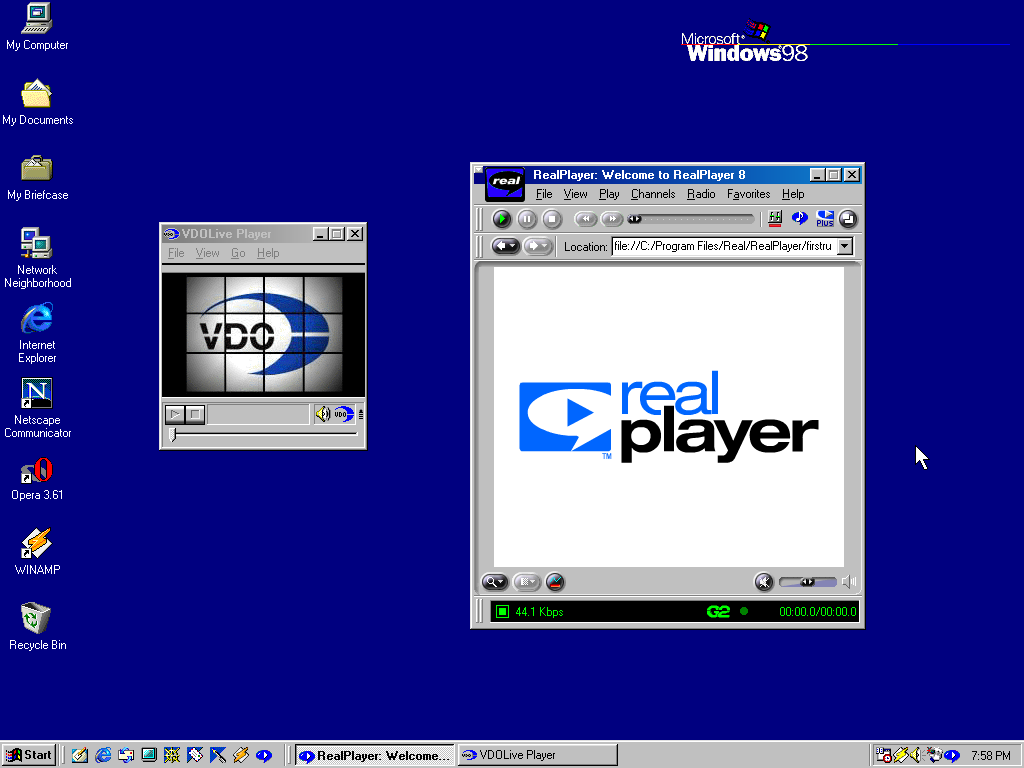The height and width of the screenshot is (768, 1024).
Task: Open RealPlayer statistics graph icon
Action: click(555, 582)
